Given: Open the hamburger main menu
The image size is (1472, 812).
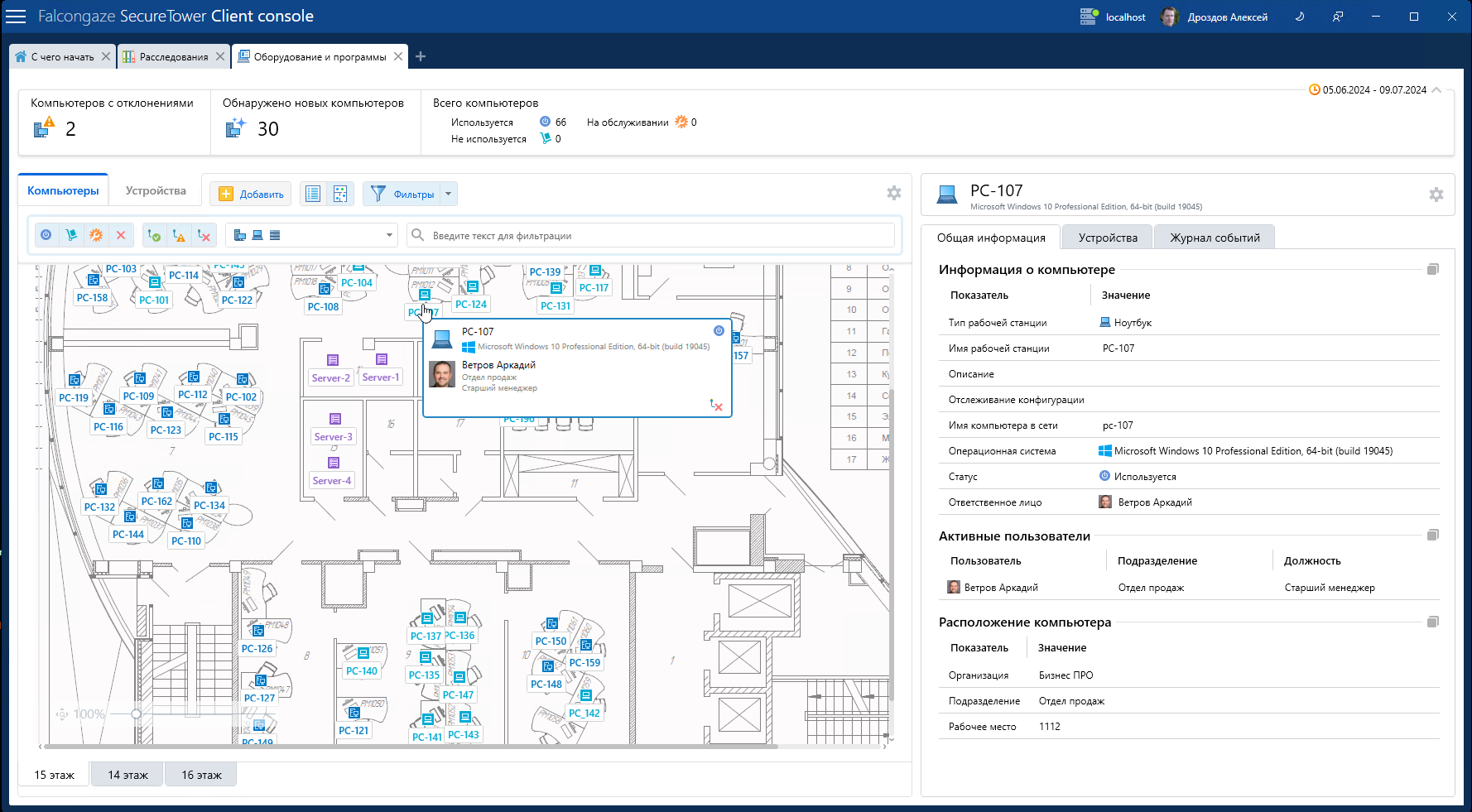Looking at the screenshot, I should coord(16,17).
